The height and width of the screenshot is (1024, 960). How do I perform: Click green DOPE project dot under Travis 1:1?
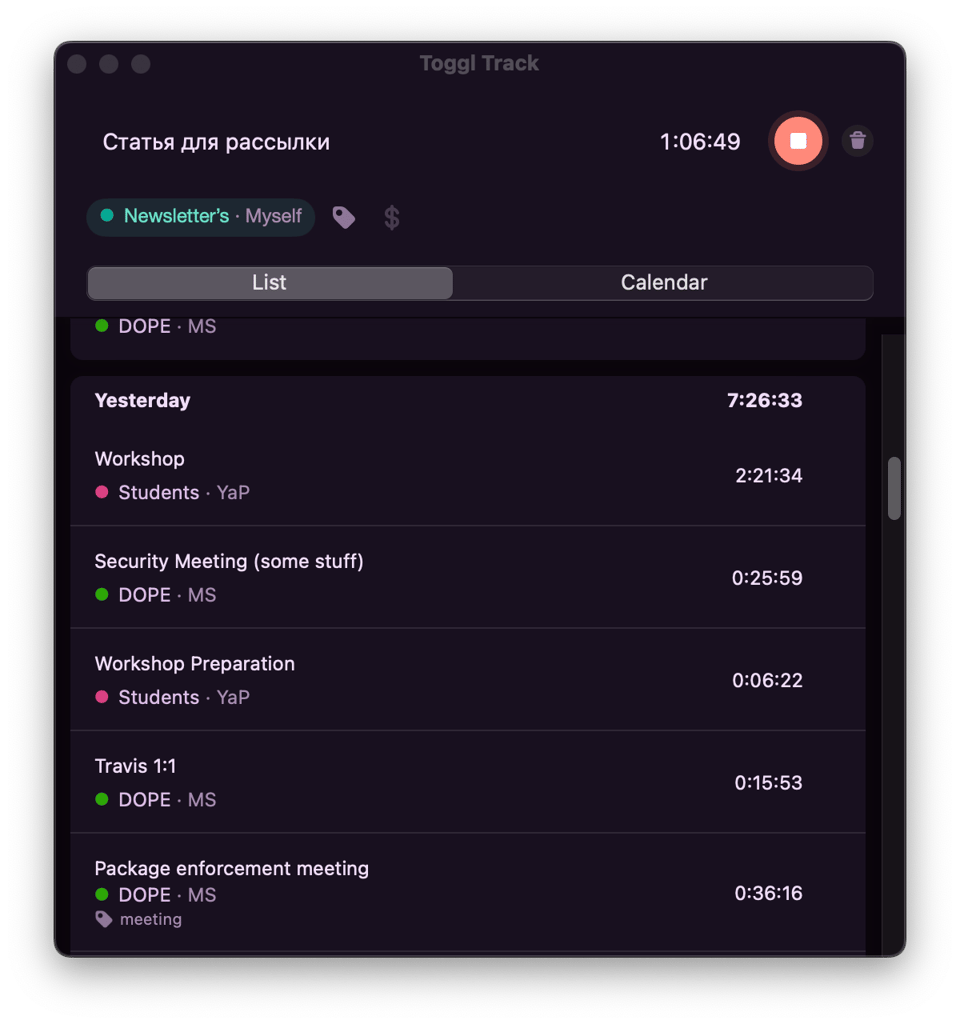pyautogui.click(x=101, y=799)
